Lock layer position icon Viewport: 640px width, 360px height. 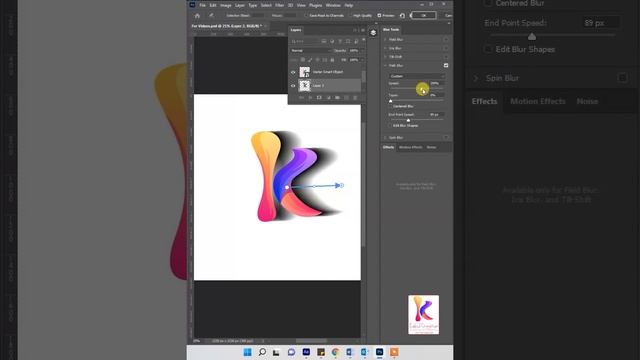click(317, 60)
